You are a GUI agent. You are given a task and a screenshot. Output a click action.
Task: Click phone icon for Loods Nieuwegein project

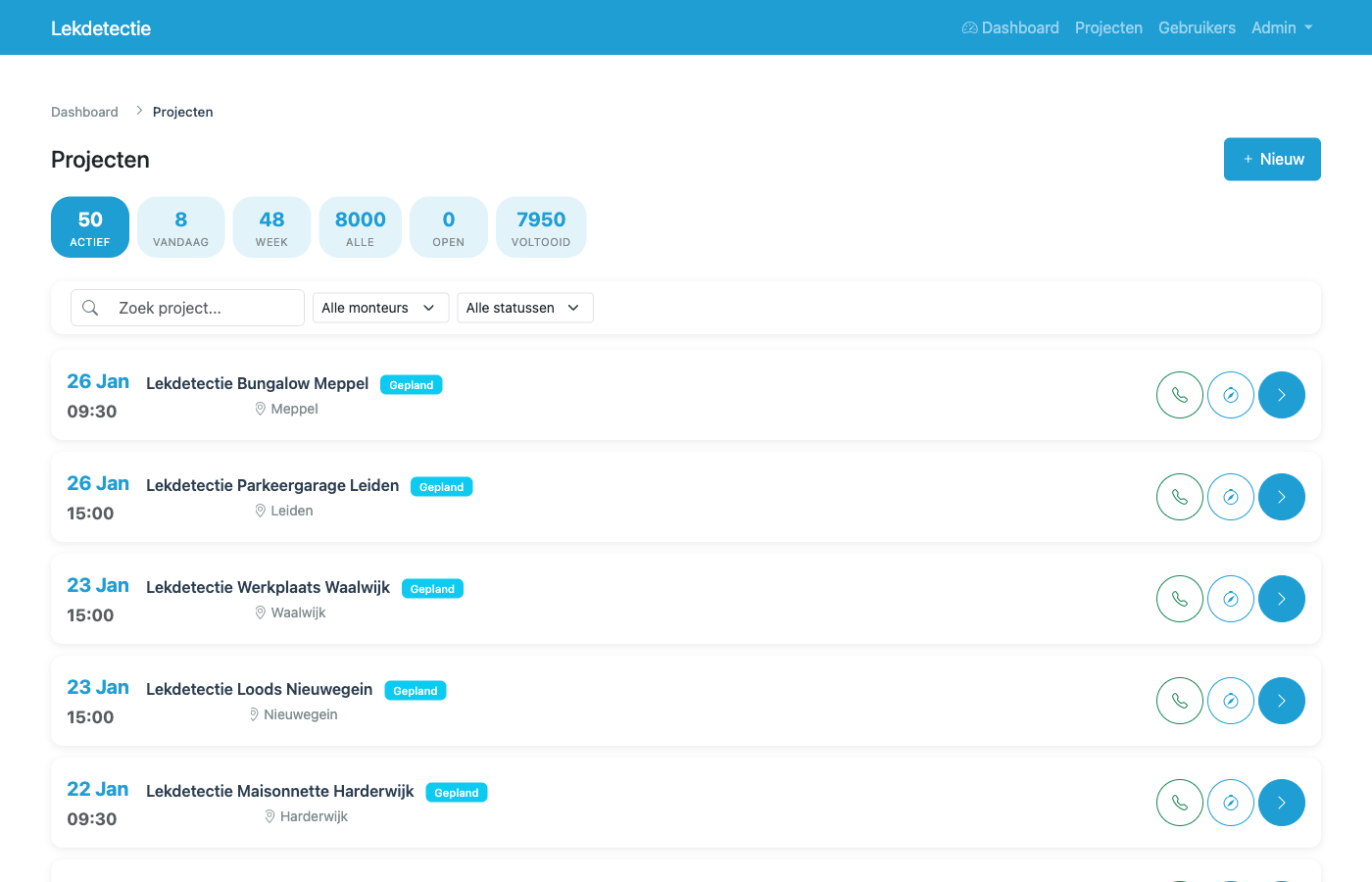(1180, 701)
